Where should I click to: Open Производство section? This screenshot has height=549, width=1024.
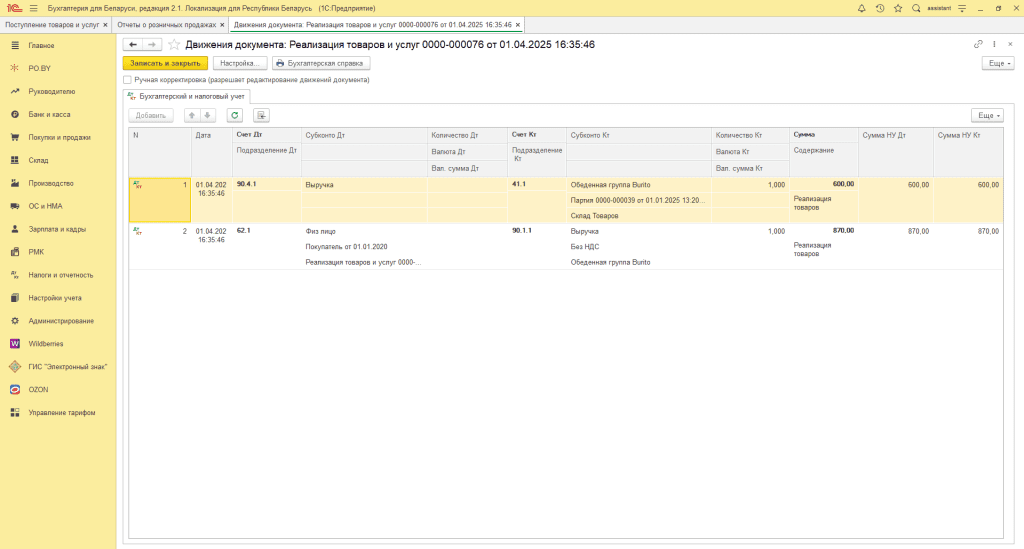coord(51,183)
